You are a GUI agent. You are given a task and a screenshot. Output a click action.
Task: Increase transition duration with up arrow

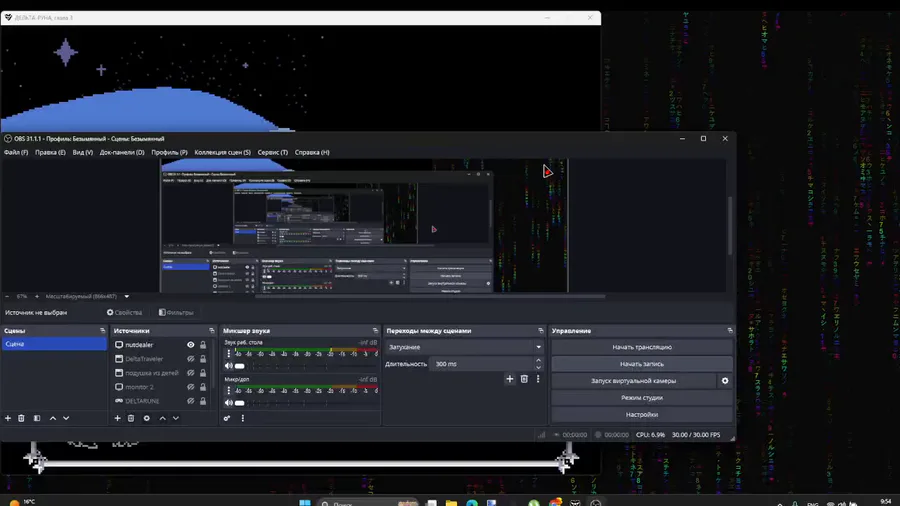click(538, 360)
